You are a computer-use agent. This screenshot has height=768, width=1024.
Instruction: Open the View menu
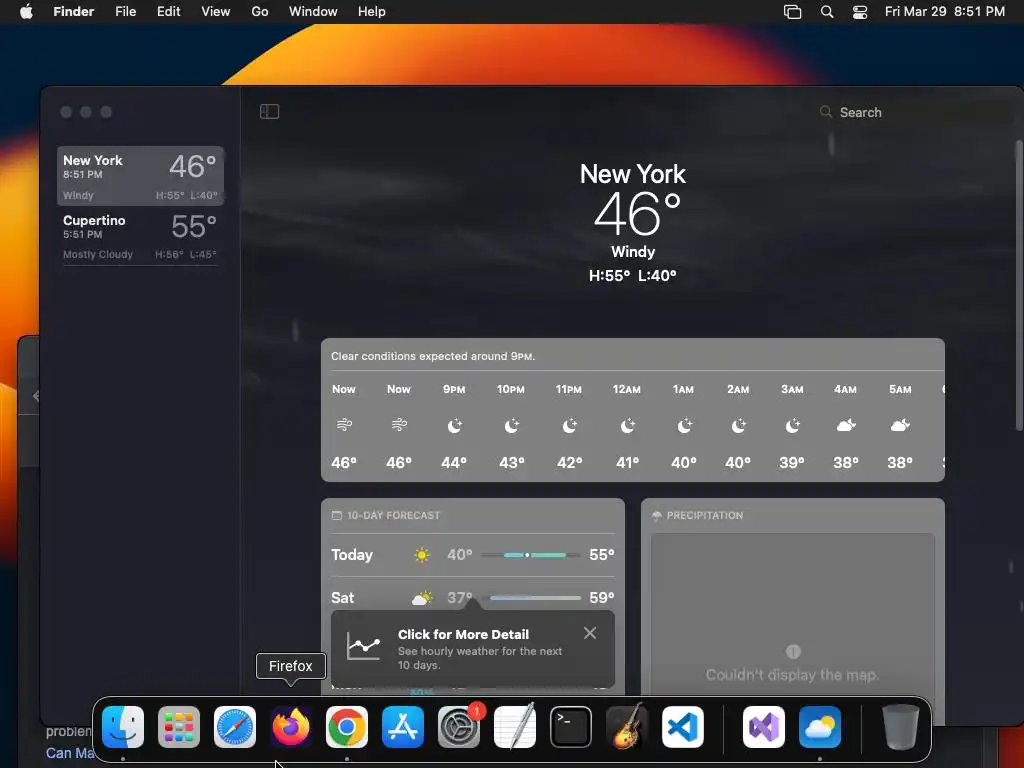click(216, 12)
